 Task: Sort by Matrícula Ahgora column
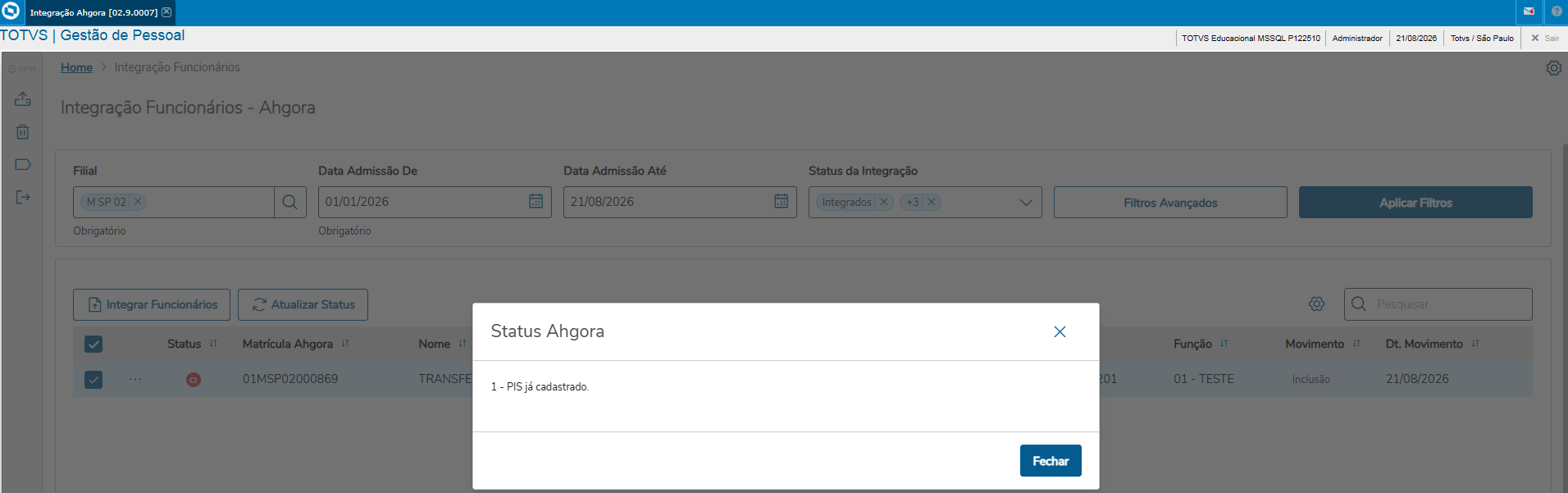tap(345, 344)
